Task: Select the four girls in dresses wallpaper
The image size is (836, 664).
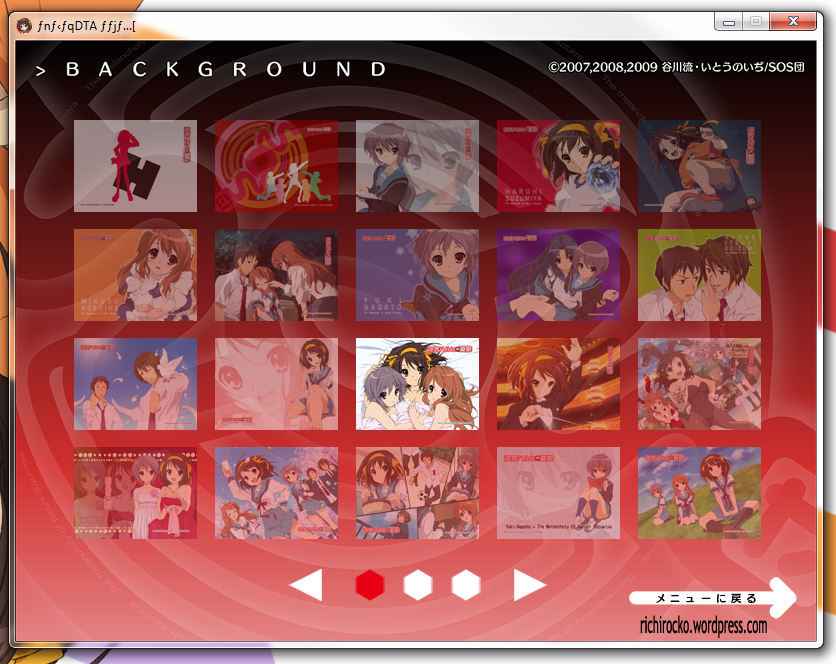Action: click(135, 493)
